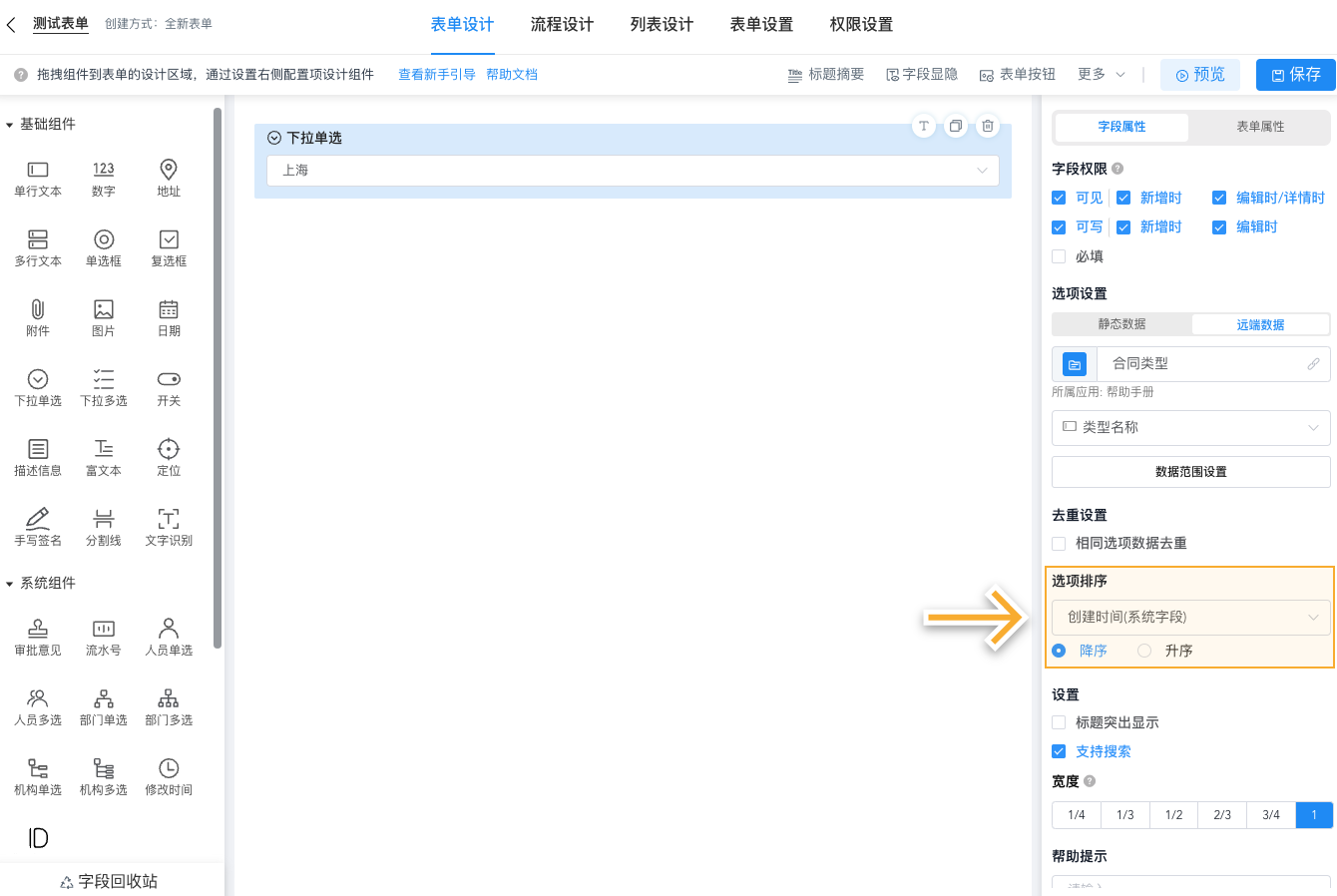Choose the 图片 component
Screen dimensions: 1337x896
tap(103, 317)
